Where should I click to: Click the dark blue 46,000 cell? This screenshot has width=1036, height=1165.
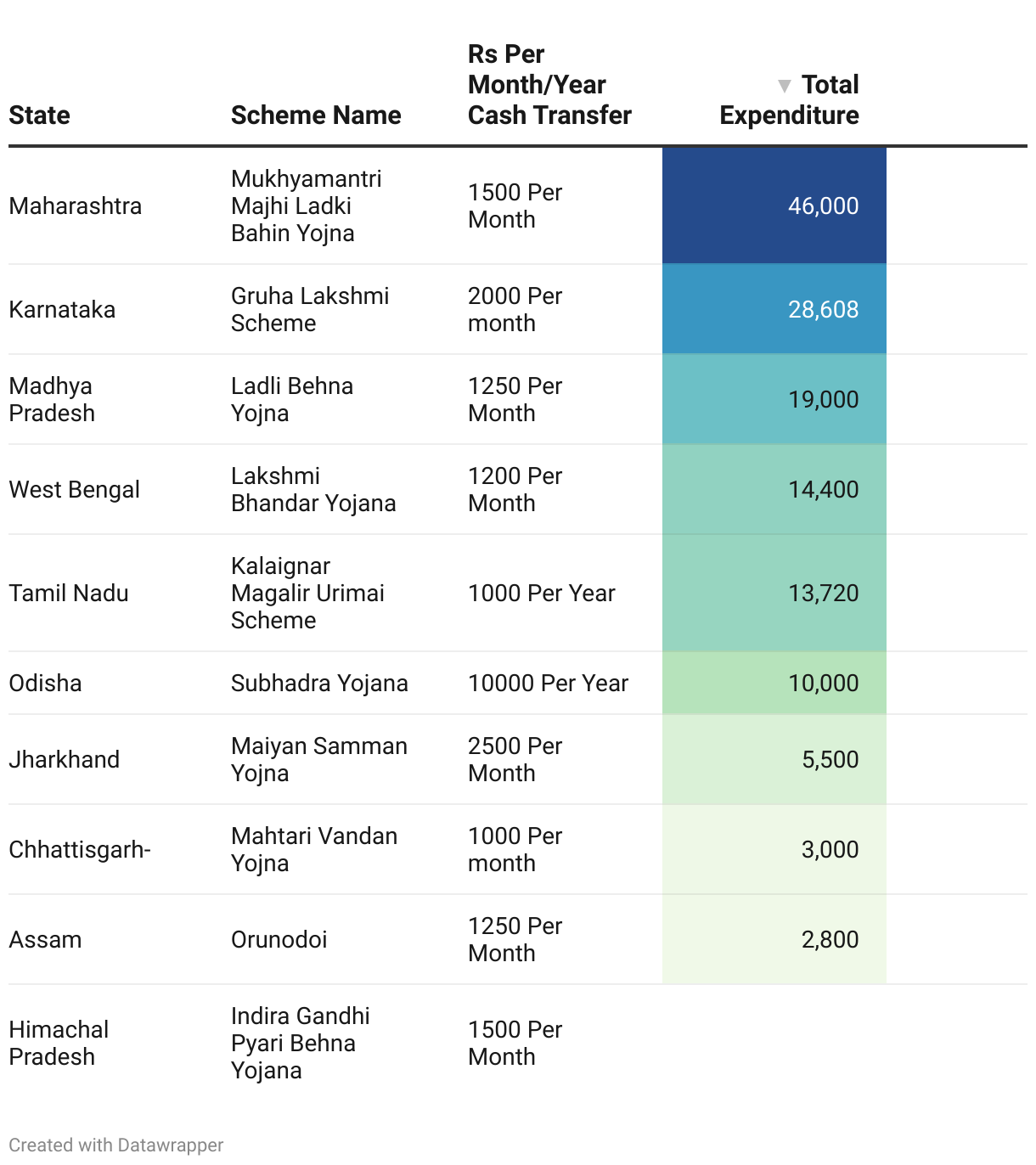[x=774, y=205]
